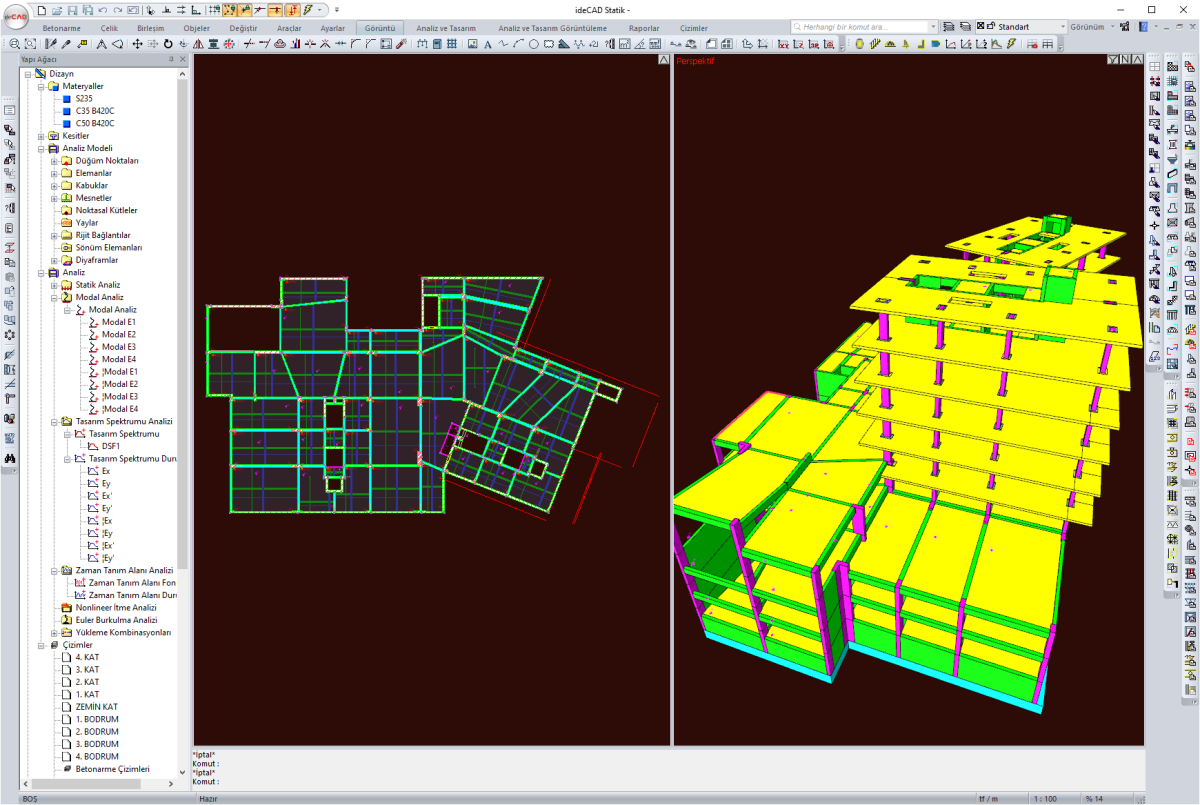Select the Zoom magnifier tool
Image resolution: width=1200 pixels, height=805 pixels.
click(x=14, y=44)
